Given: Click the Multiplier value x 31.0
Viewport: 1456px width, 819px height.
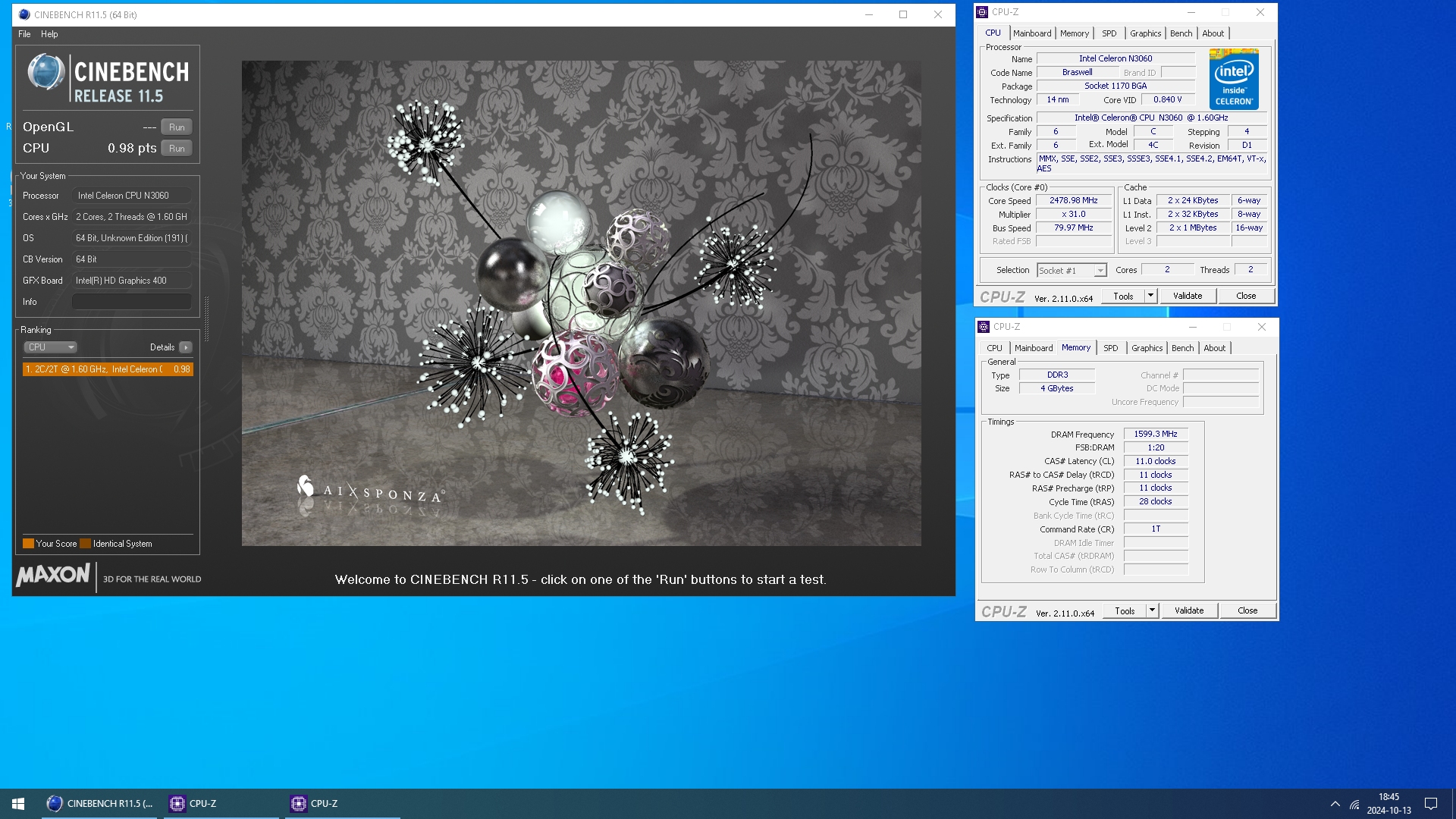Looking at the screenshot, I should click(1073, 215).
